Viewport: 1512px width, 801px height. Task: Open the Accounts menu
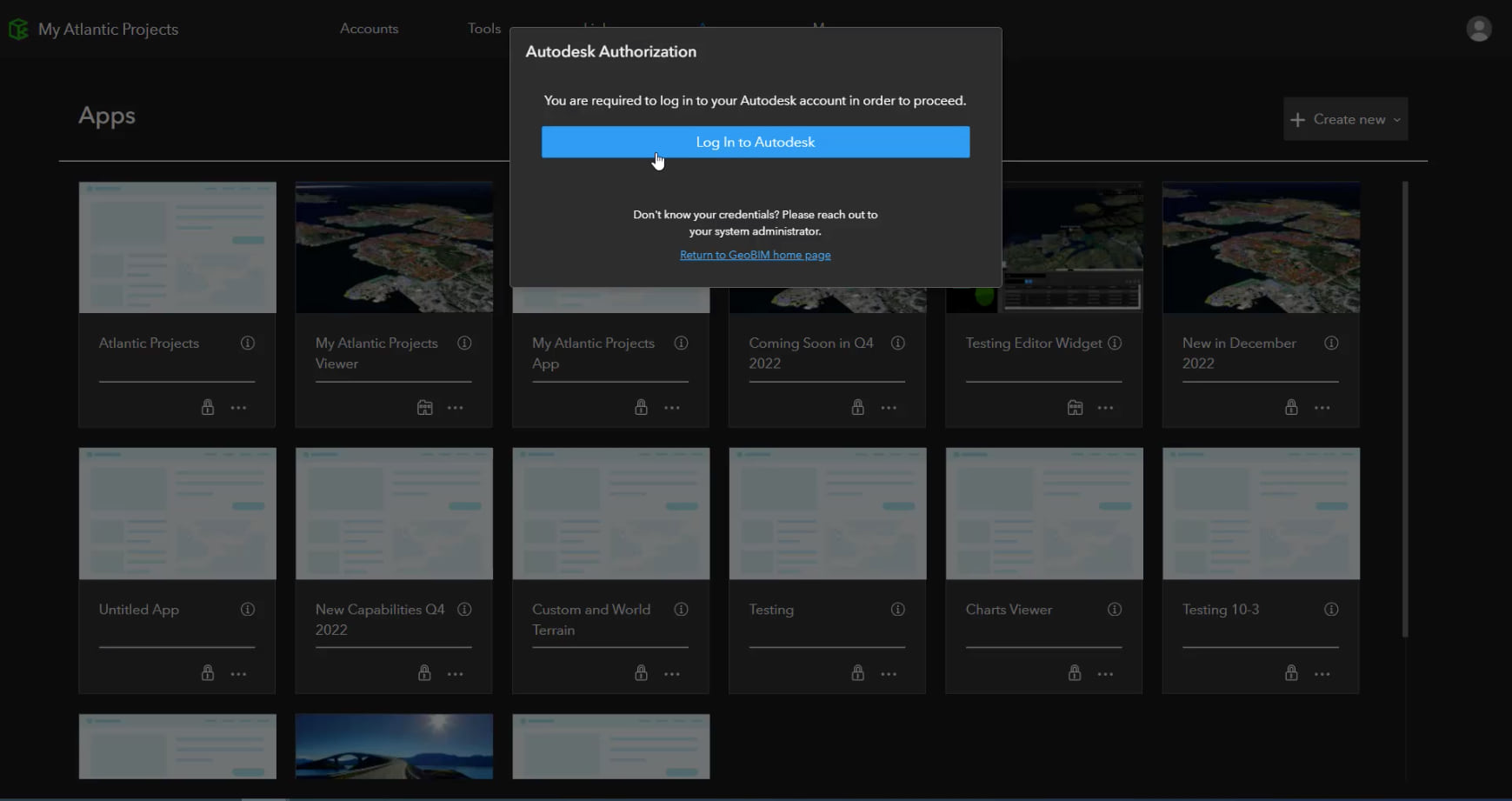coord(369,29)
